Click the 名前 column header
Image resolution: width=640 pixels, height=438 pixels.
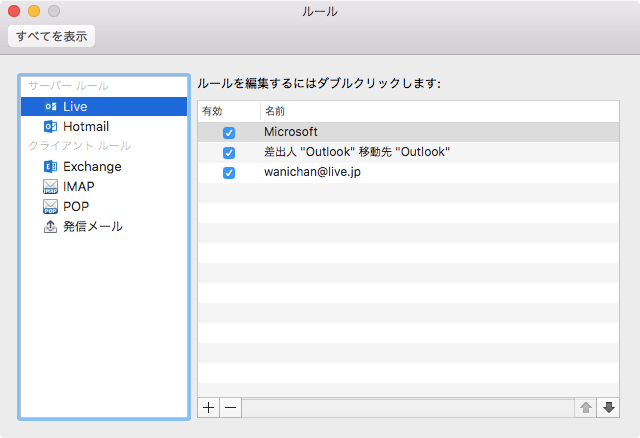point(275,110)
